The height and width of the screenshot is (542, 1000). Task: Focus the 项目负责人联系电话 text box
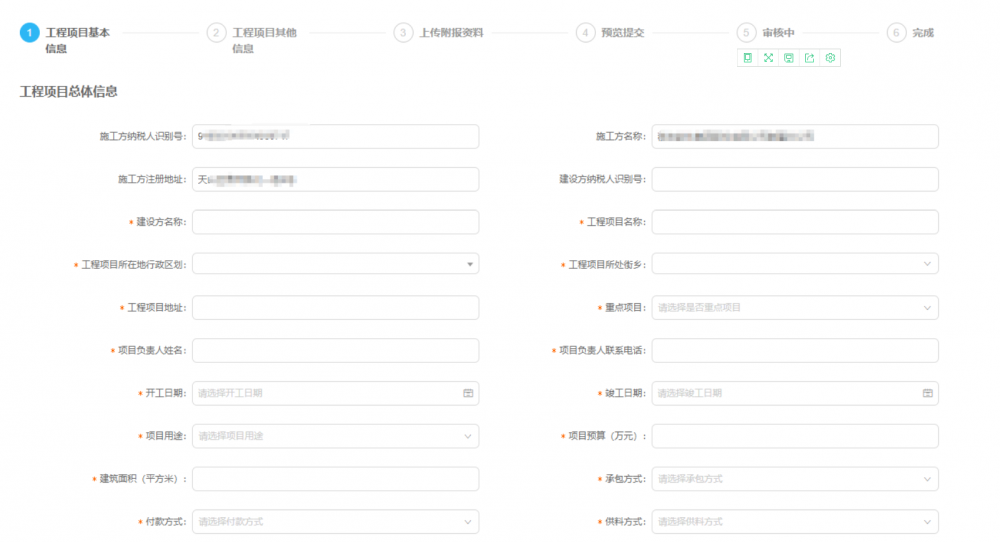point(795,351)
